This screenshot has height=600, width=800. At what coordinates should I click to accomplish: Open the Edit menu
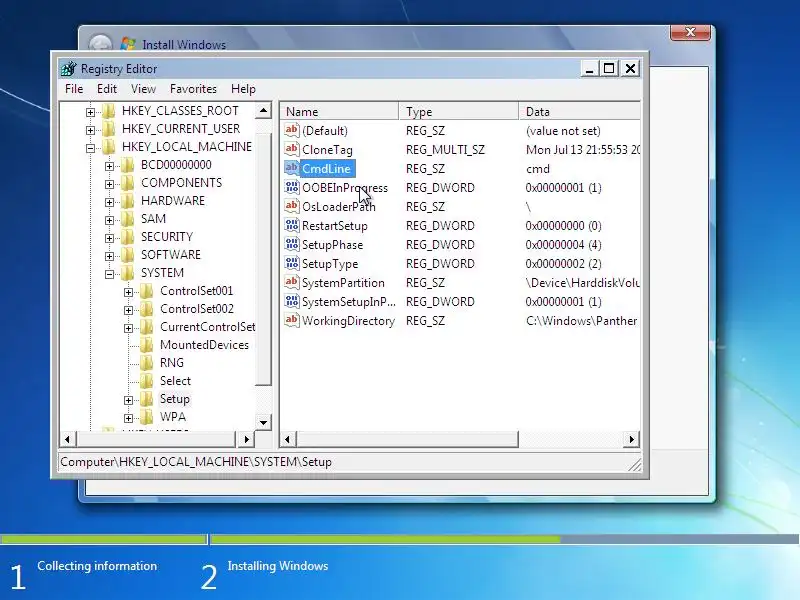click(x=107, y=89)
